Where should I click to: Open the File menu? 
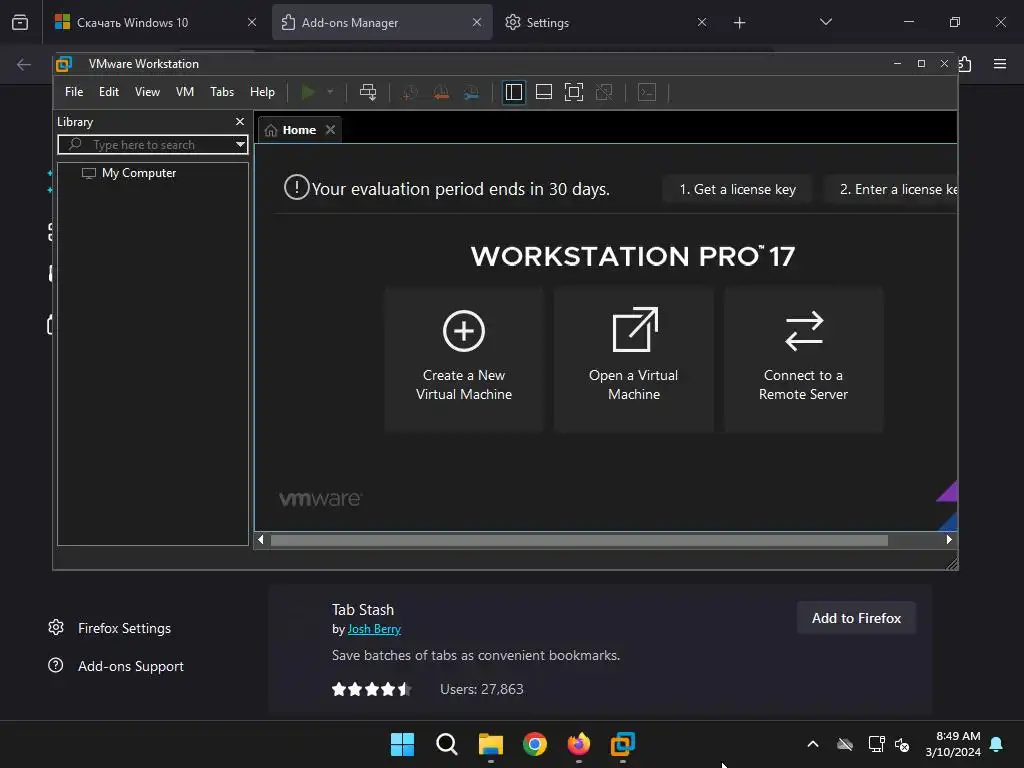point(74,92)
